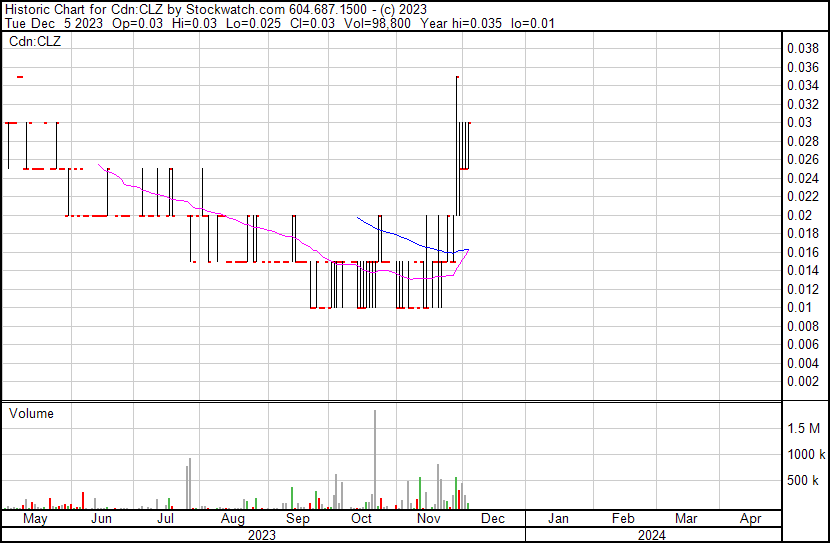This screenshot has height=543, width=830.
Task: Select the 0.006 price axis label
Action: tap(802, 345)
